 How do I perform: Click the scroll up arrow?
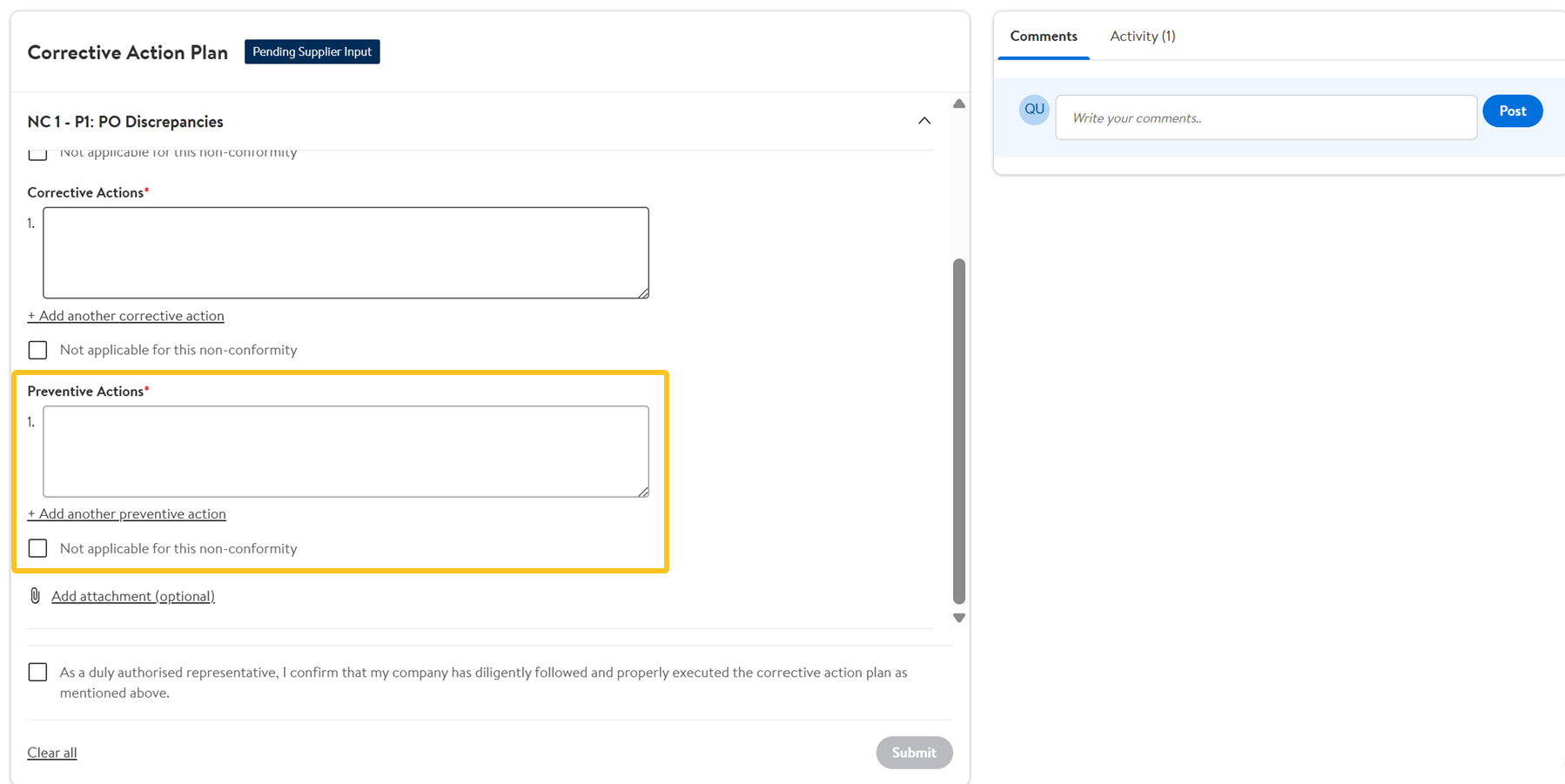pyautogui.click(x=958, y=104)
